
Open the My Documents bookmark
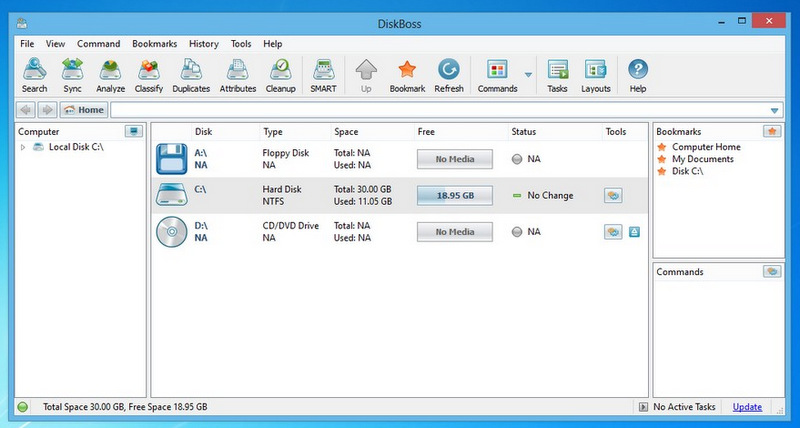point(703,159)
